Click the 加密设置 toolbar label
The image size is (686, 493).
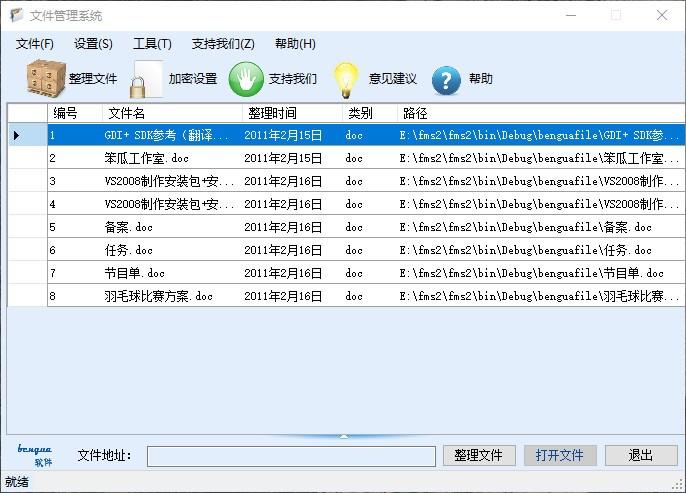pos(193,79)
